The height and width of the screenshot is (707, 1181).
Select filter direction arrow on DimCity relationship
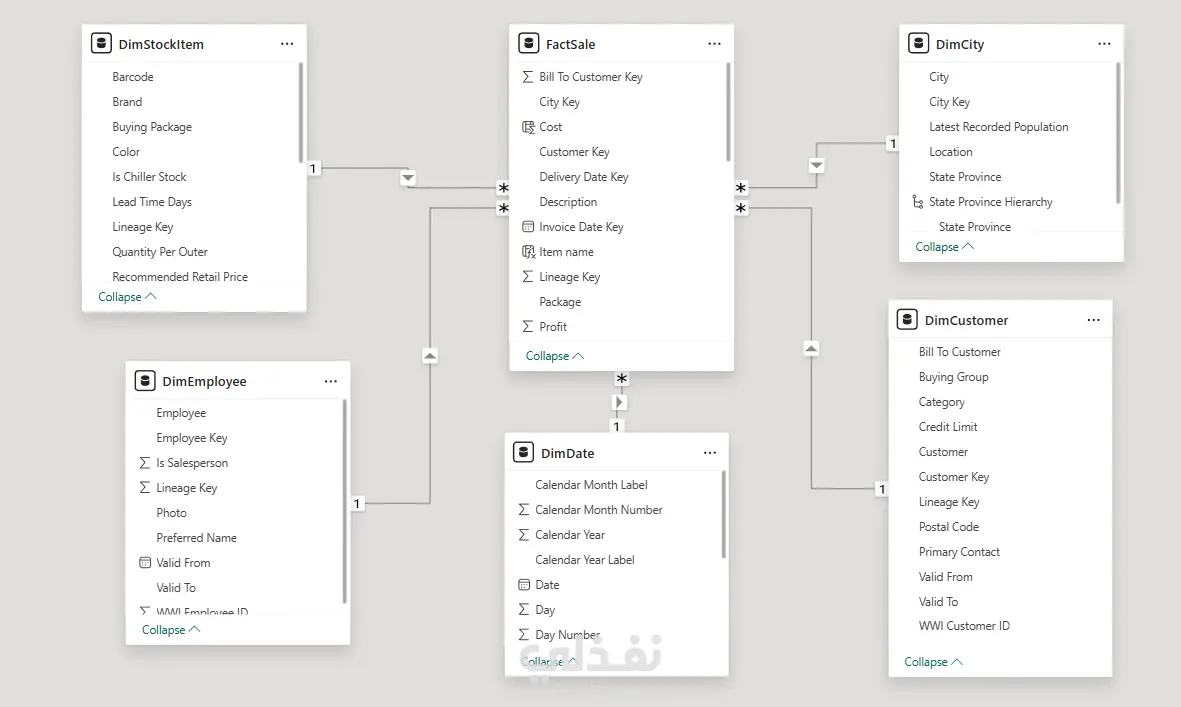[x=816, y=165]
